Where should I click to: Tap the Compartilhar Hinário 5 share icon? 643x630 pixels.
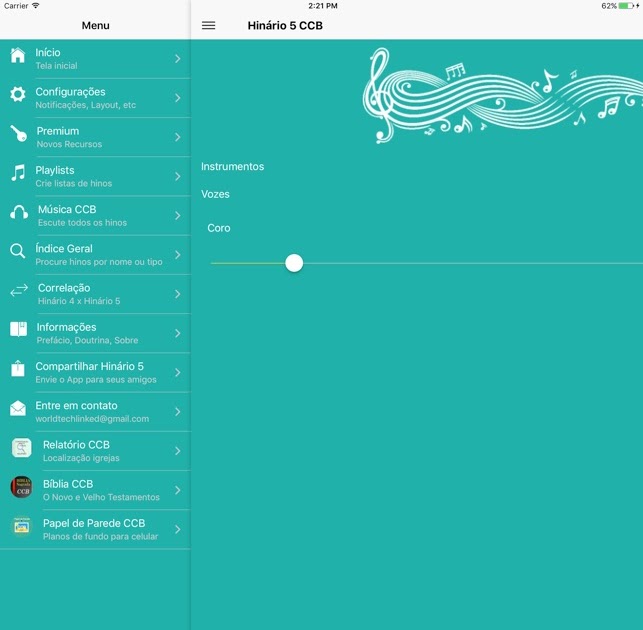18,368
